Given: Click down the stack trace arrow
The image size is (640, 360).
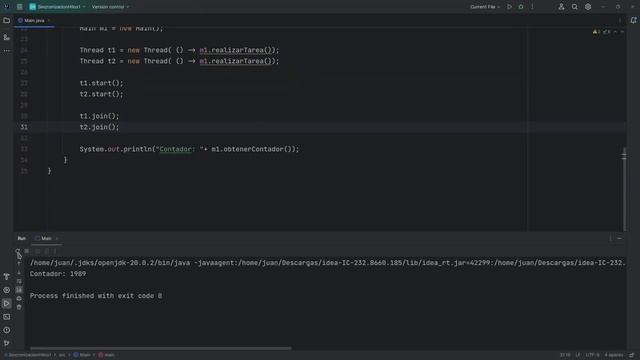Looking at the screenshot, I should point(19,272).
